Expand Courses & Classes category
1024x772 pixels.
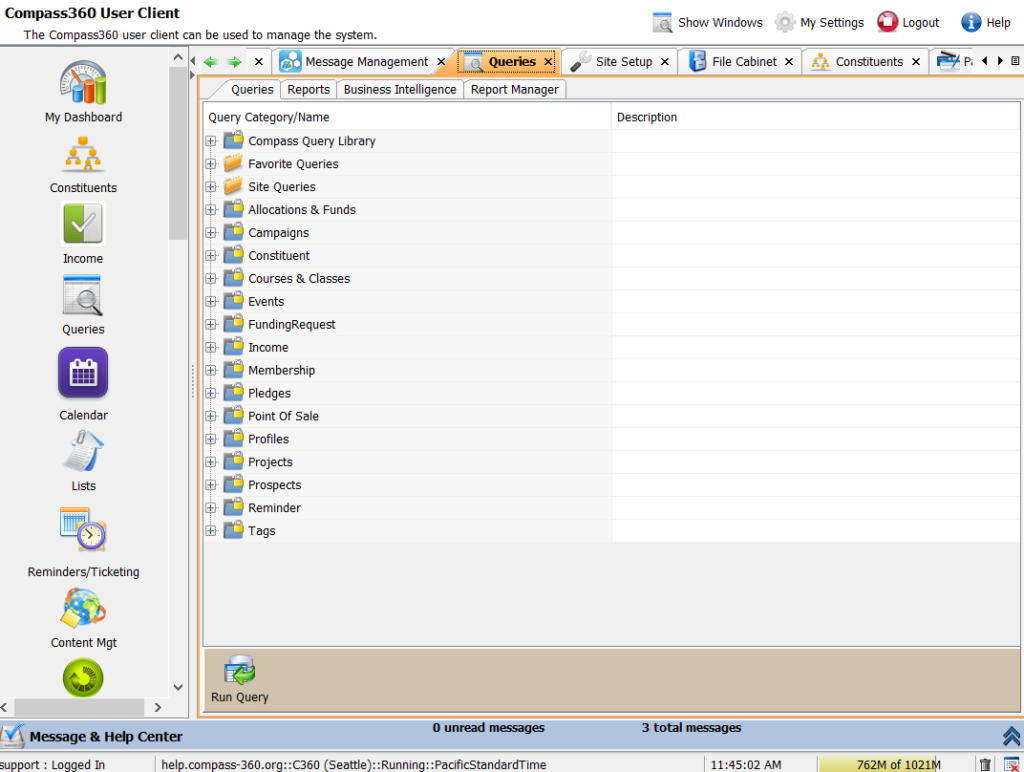[211, 278]
